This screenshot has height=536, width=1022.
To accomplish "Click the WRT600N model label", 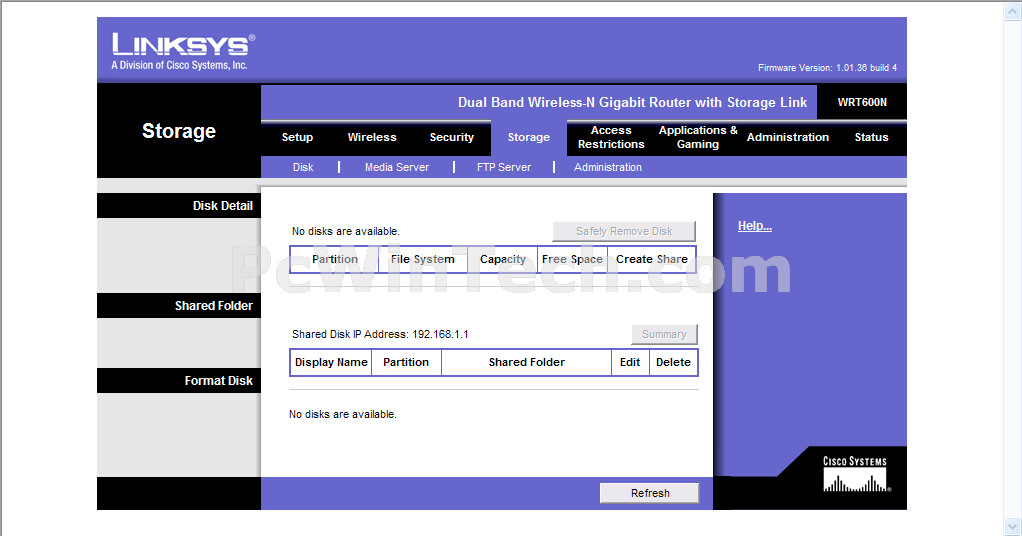I will pos(862,102).
